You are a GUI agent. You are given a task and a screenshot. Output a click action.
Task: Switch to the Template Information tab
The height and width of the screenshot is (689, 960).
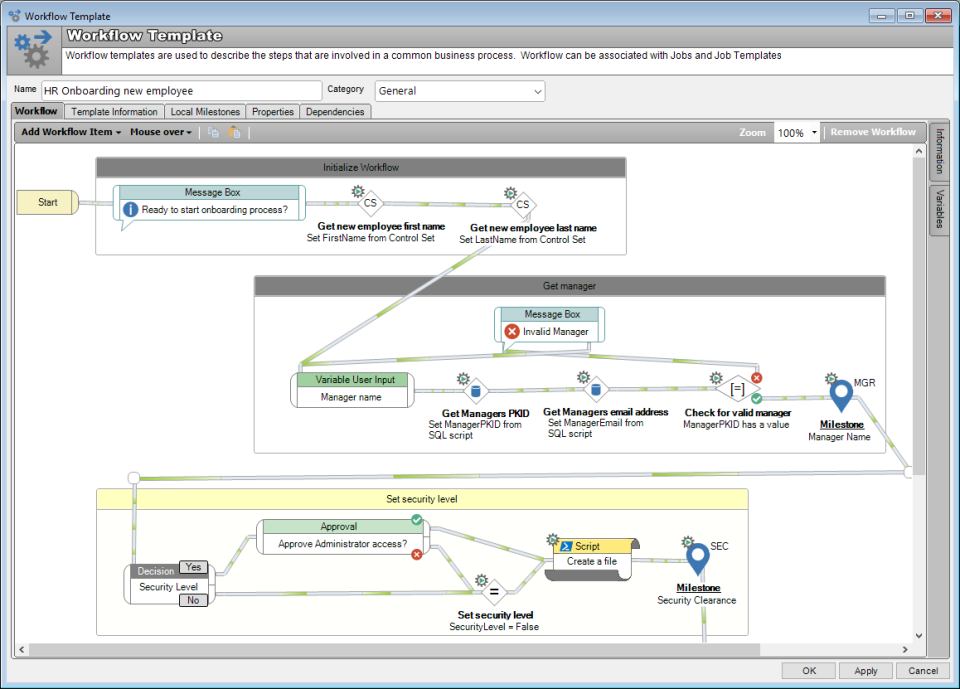click(113, 111)
